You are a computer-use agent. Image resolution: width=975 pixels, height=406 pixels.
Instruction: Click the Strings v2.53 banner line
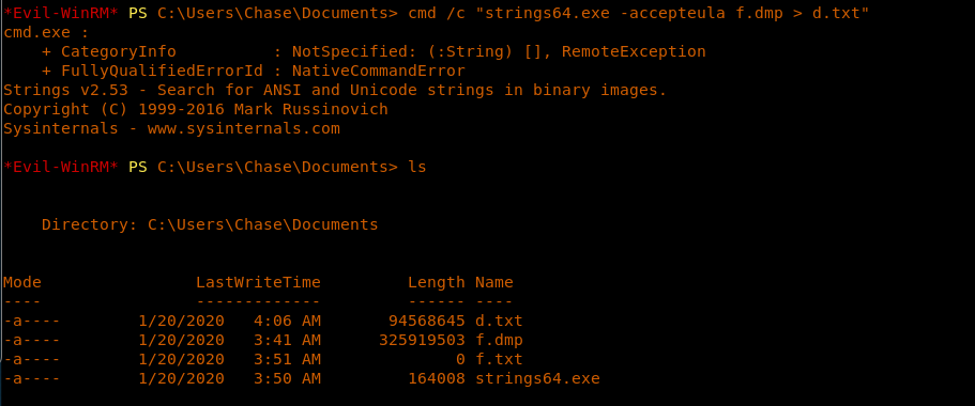(334, 90)
